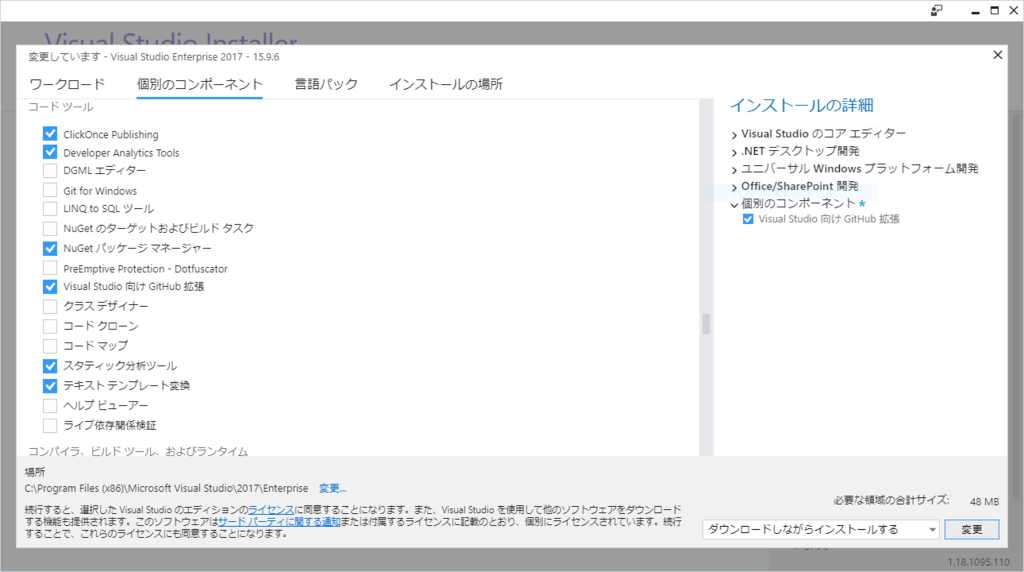The image size is (1024, 572).
Task: Uncheck Developer Analytics Tools
Action: tap(50, 152)
